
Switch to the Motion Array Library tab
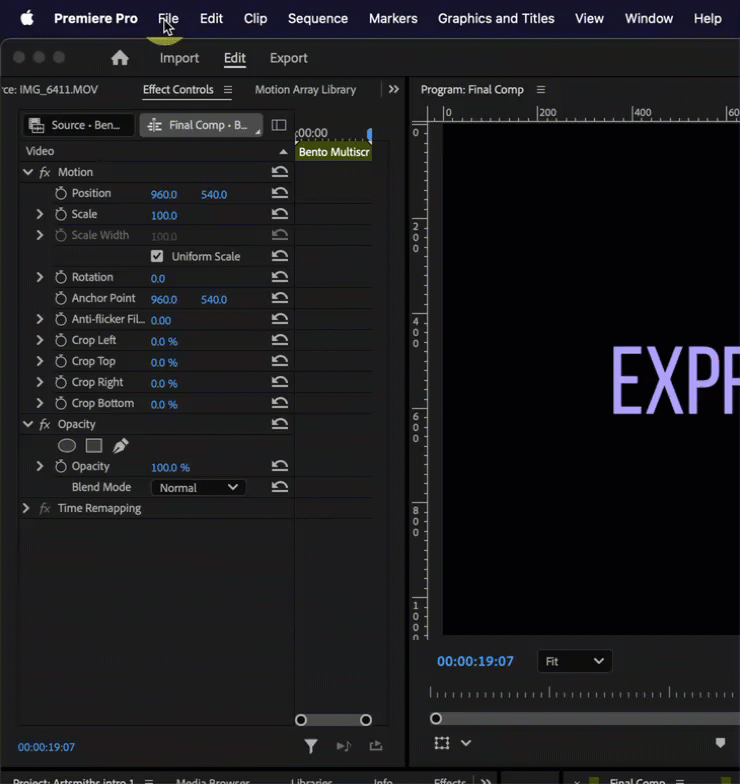coord(305,90)
